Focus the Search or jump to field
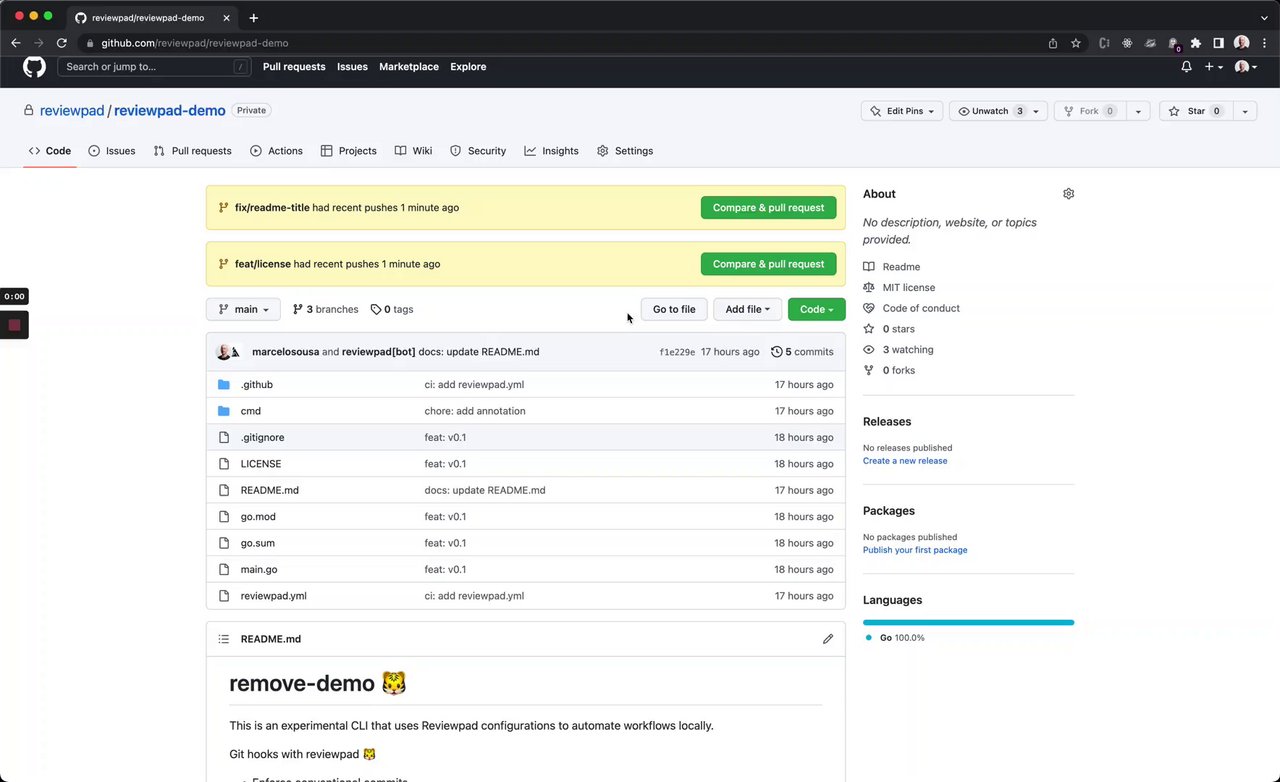 click(150, 67)
